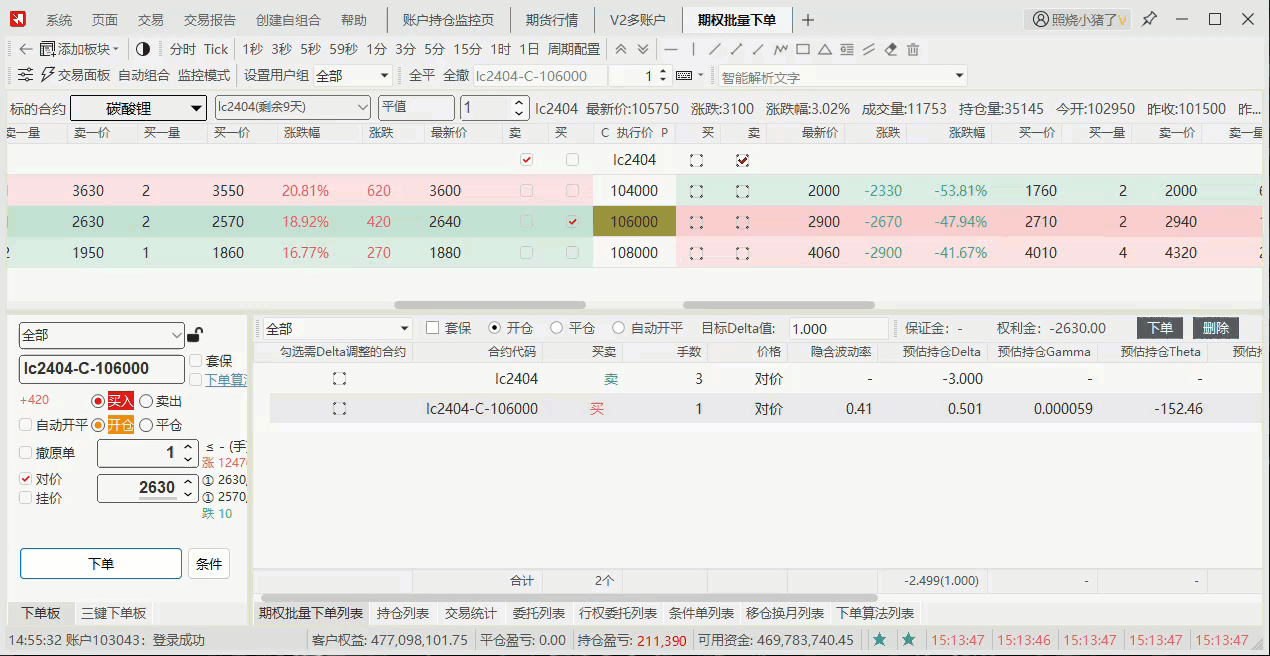Enable the 套保 checkbox
The height and width of the screenshot is (656, 1270).
[196, 362]
